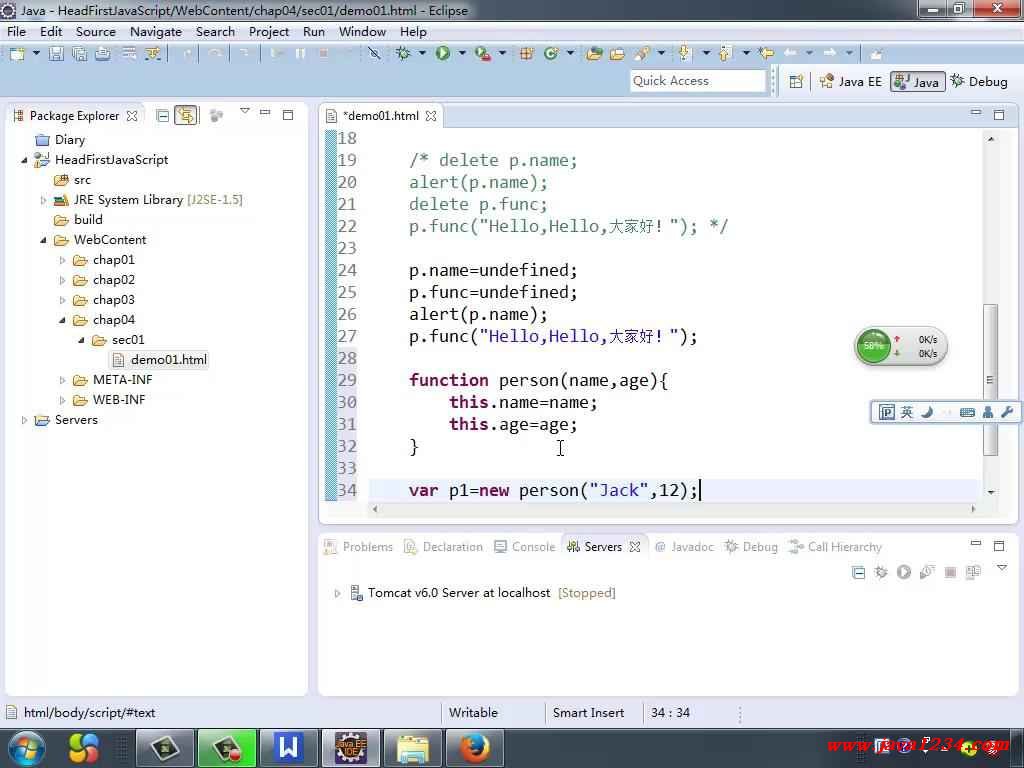Screen dimensions: 1024x768
Task: Switch to the Console tab
Action: pos(525,547)
